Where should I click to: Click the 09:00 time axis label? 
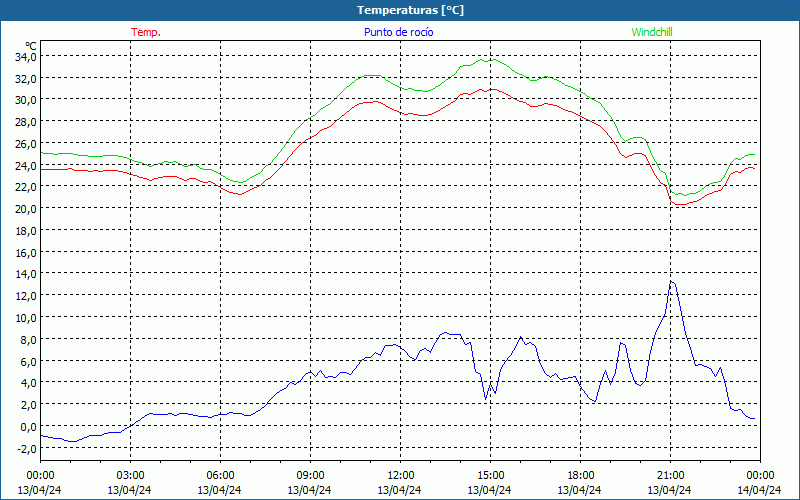coord(310,476)
